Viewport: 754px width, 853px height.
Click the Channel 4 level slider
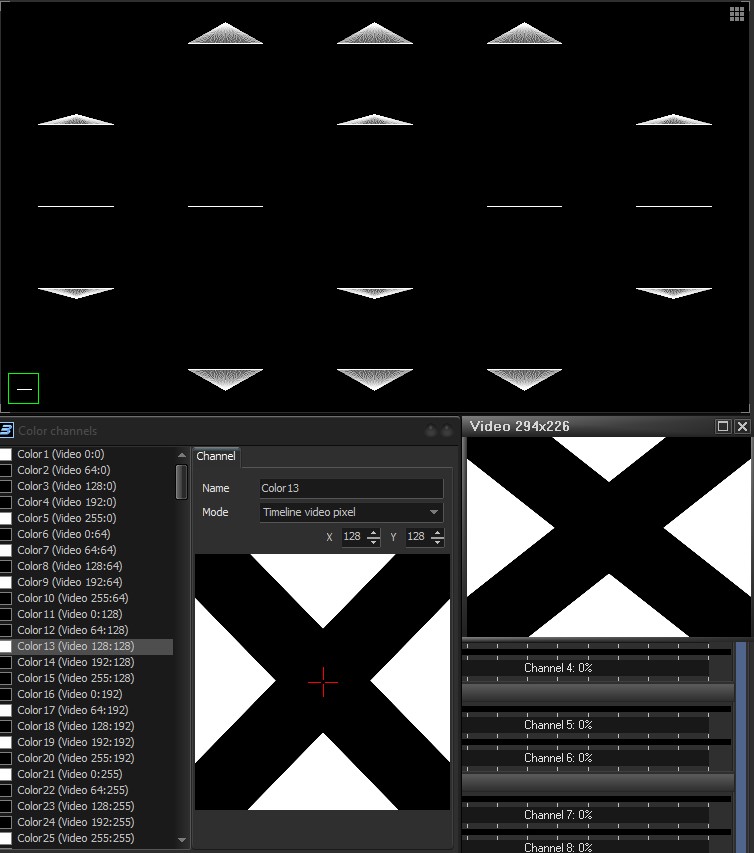tap(585, 668)
